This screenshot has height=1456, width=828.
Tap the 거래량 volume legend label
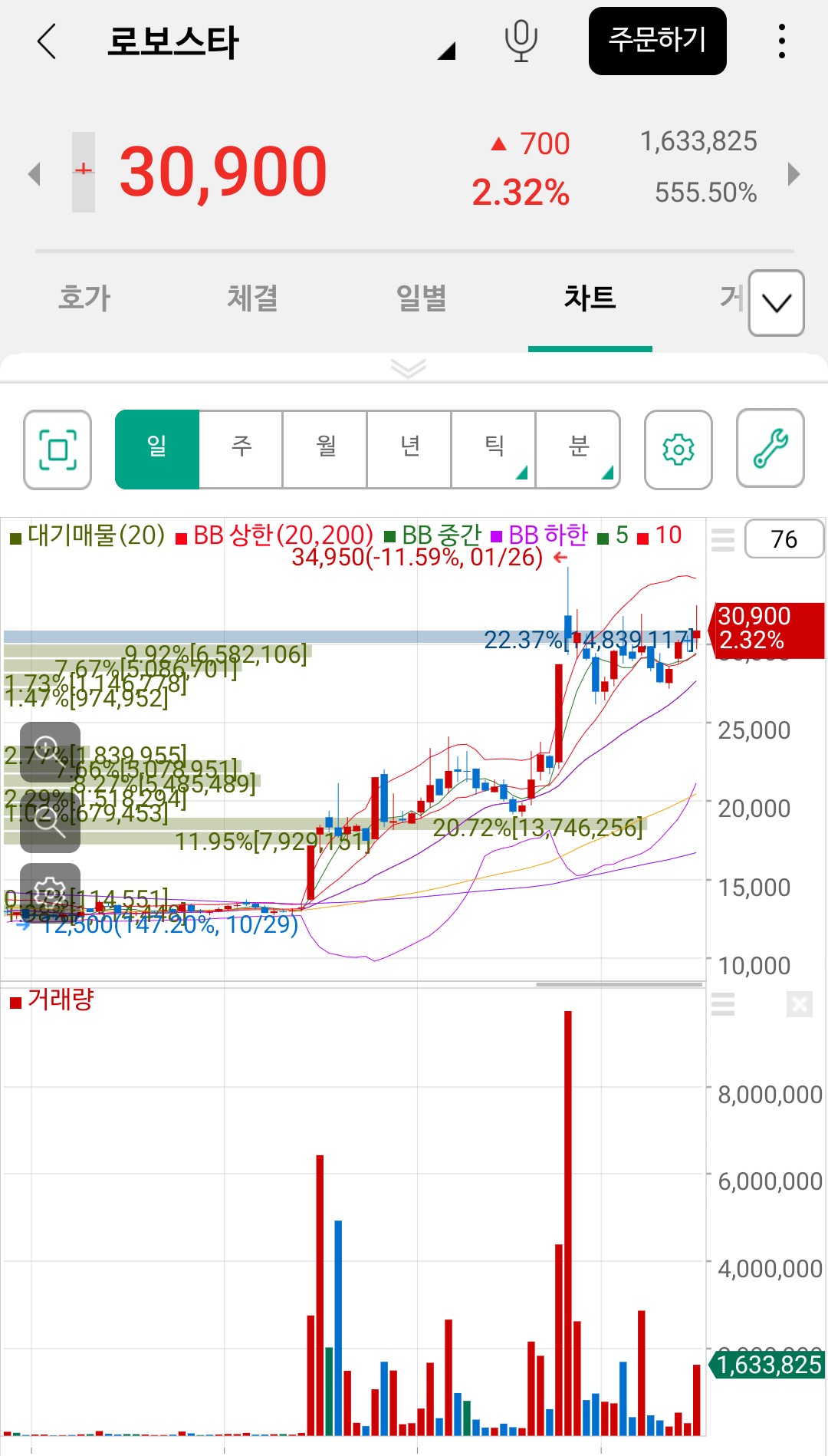click(x=52, y=1000)
